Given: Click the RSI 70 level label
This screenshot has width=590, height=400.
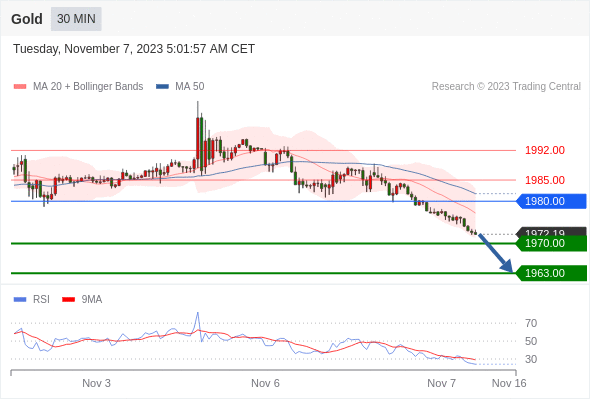Looking at the screenshot, I should pos(531,323).
